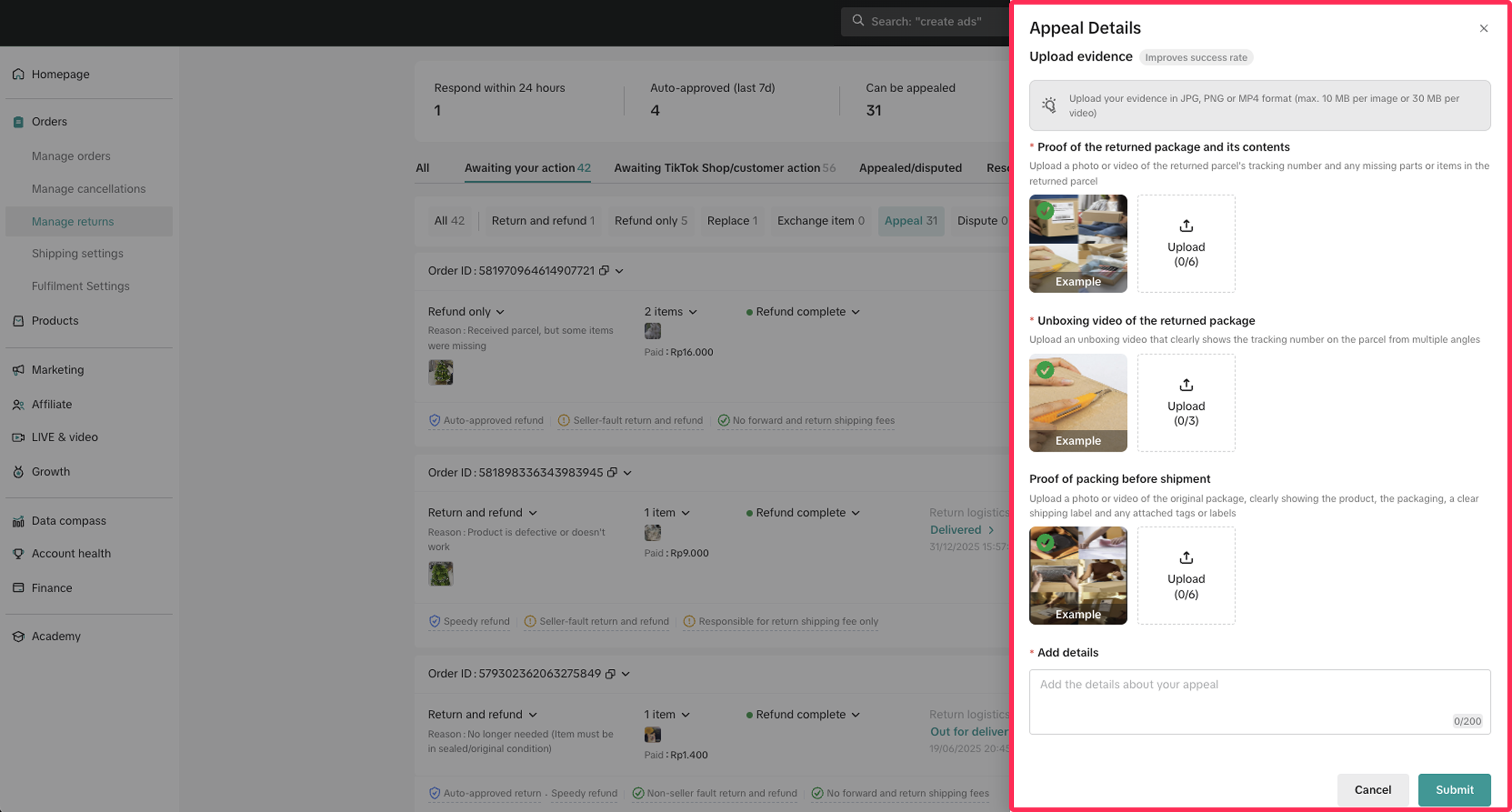Viewport: 1512px width, 812px height.
Task: Click the Marketing megaphone icon
Action: tap(18, 370)
